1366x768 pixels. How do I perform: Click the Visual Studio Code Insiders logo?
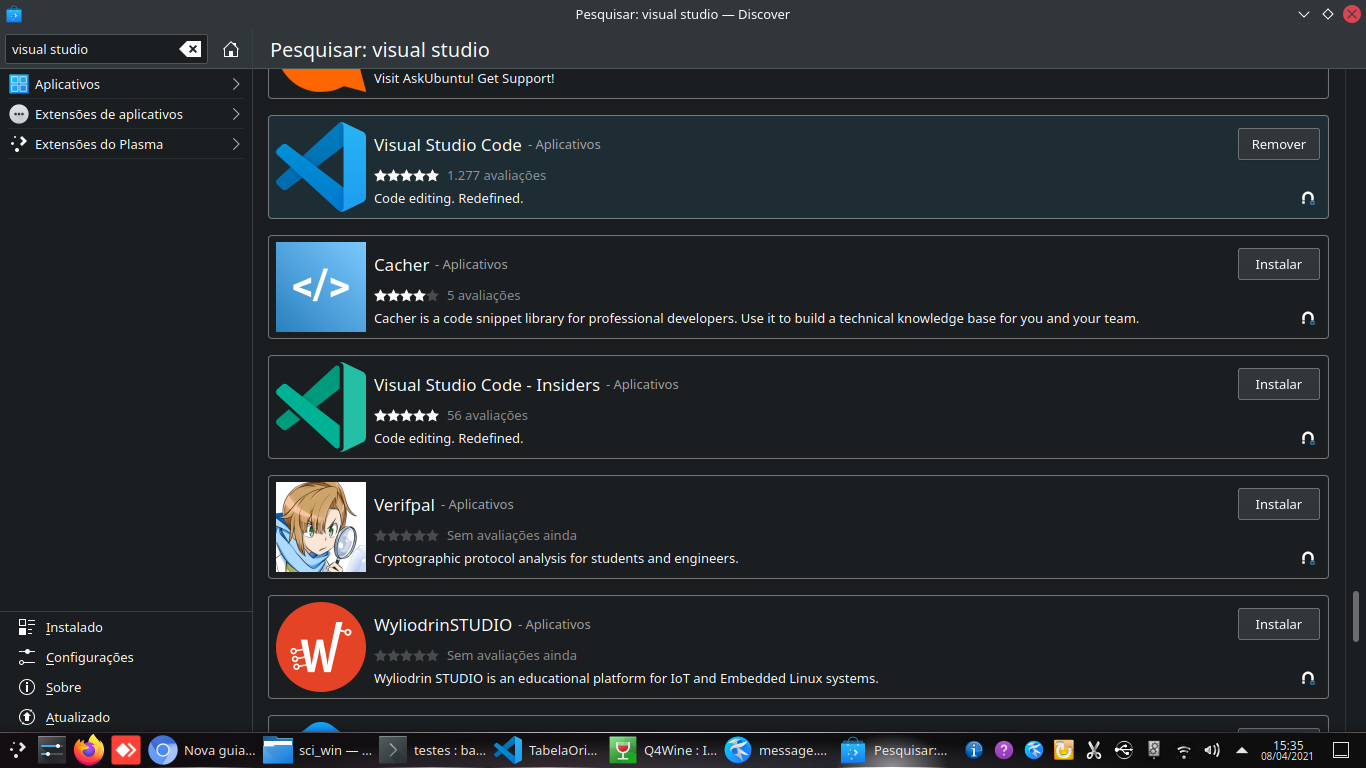(321, 407)
